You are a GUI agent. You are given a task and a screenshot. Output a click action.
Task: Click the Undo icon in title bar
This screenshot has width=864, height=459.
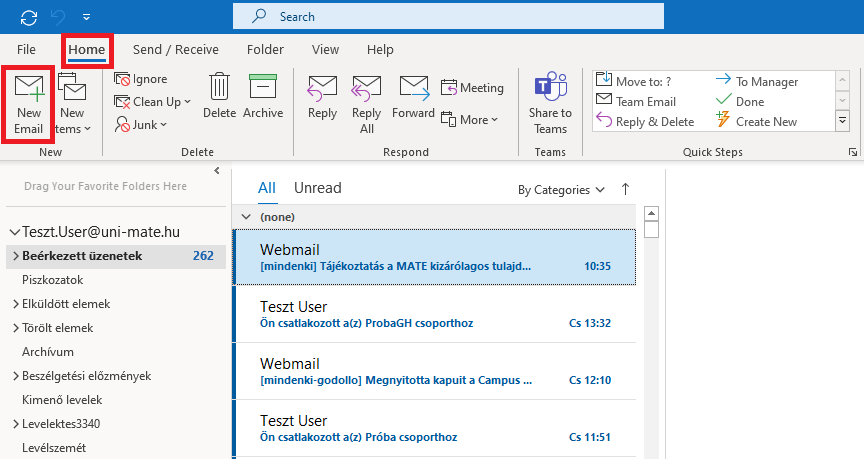tap(58, 17)
